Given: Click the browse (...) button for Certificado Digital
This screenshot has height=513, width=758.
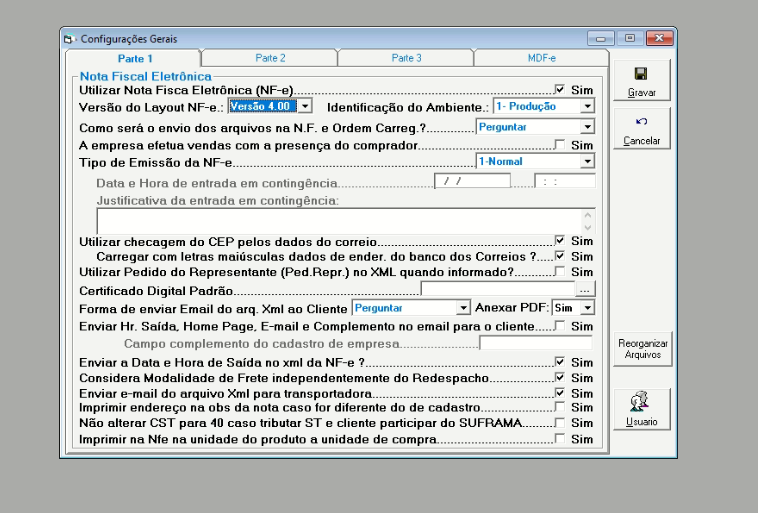Looking at the screenshot, I should tap(585, 289).
